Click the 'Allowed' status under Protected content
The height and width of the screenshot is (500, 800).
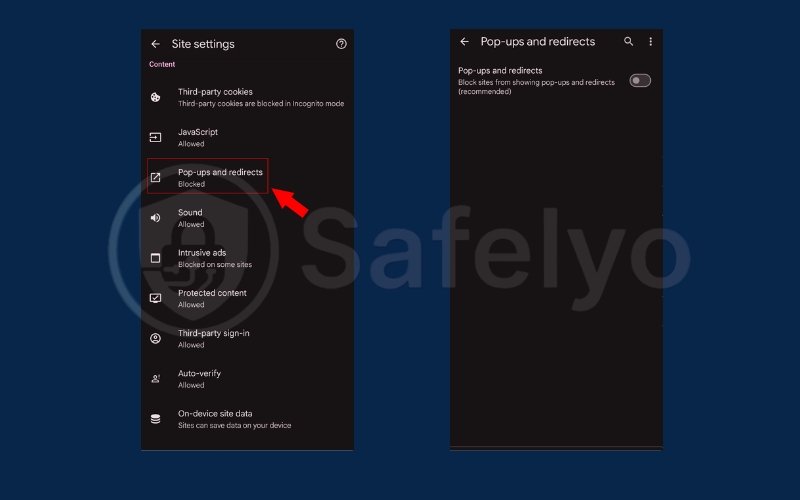tap(191, 305)
